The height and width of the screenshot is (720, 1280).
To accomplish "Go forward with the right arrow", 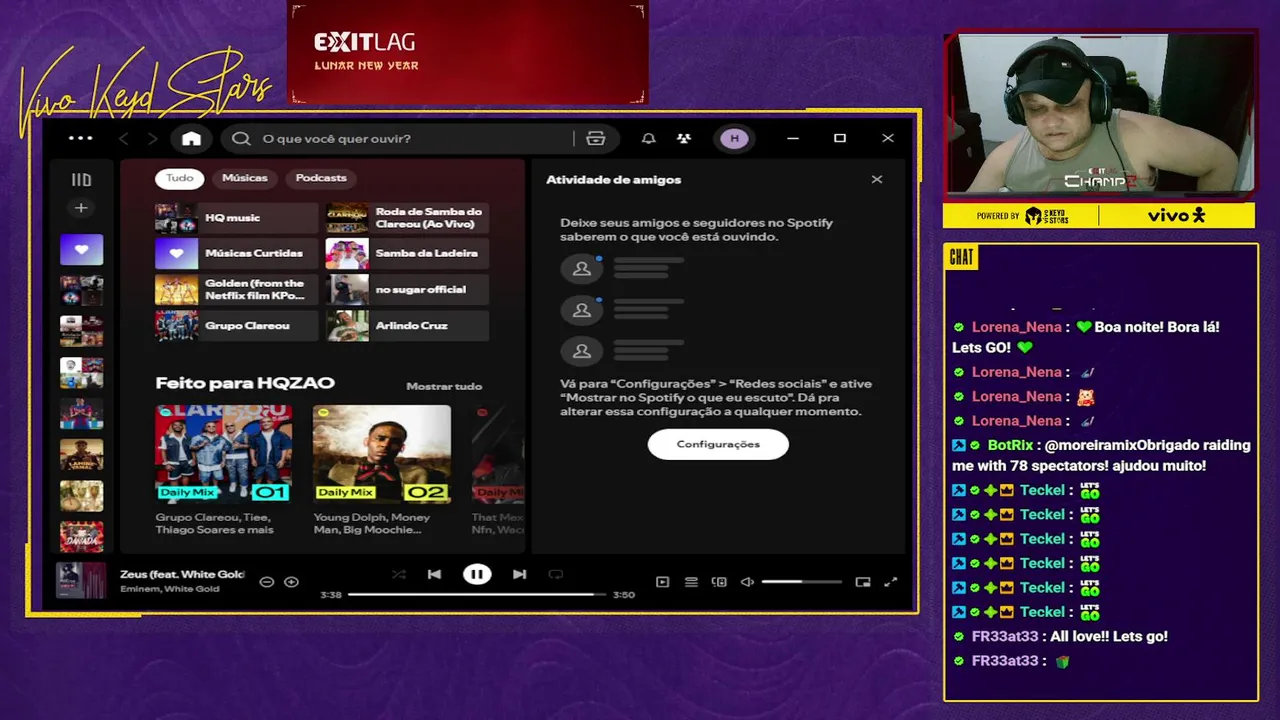I will (x=153, y=138).
